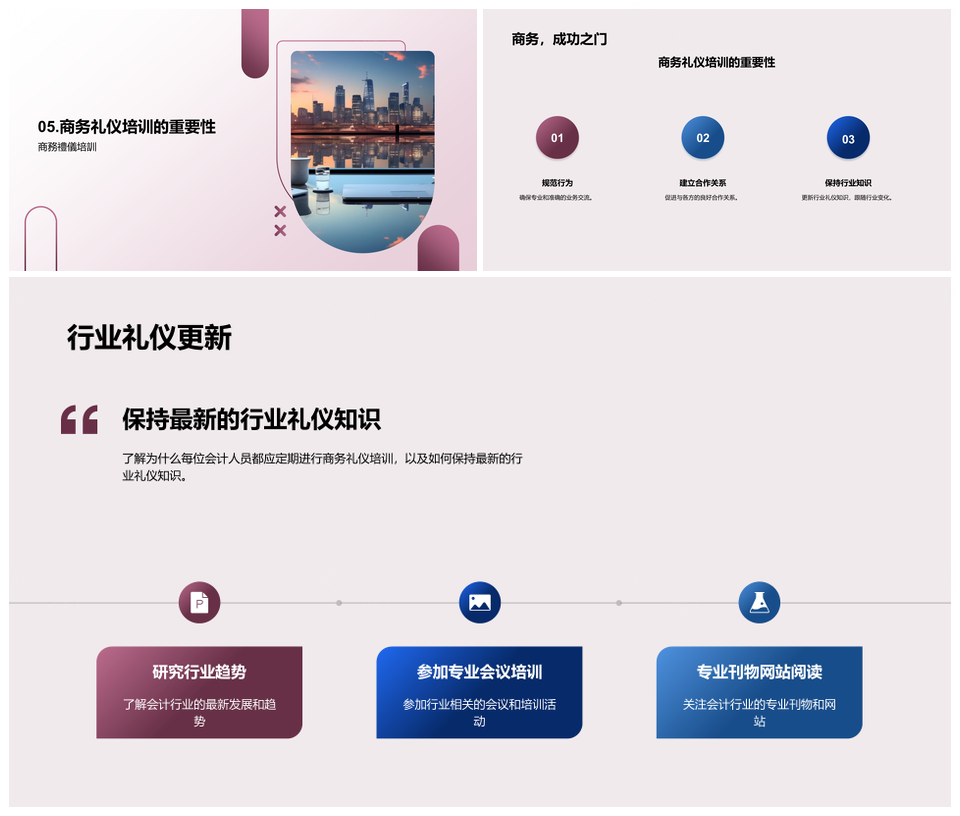Click the label 保持行业知识
960x816 pixels.
(848, 183)
